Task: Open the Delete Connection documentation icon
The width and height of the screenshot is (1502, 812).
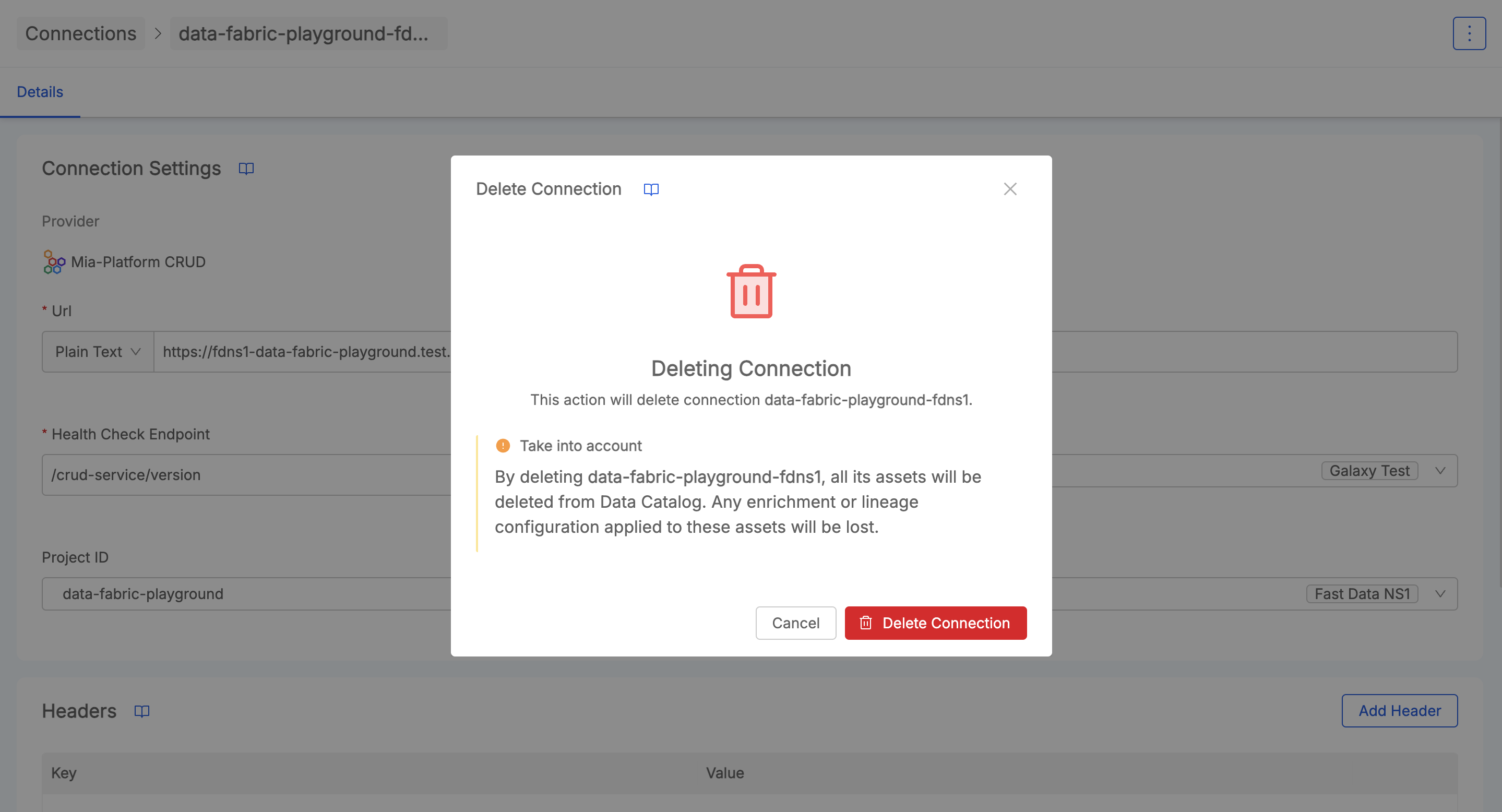Action: (651, 189)
